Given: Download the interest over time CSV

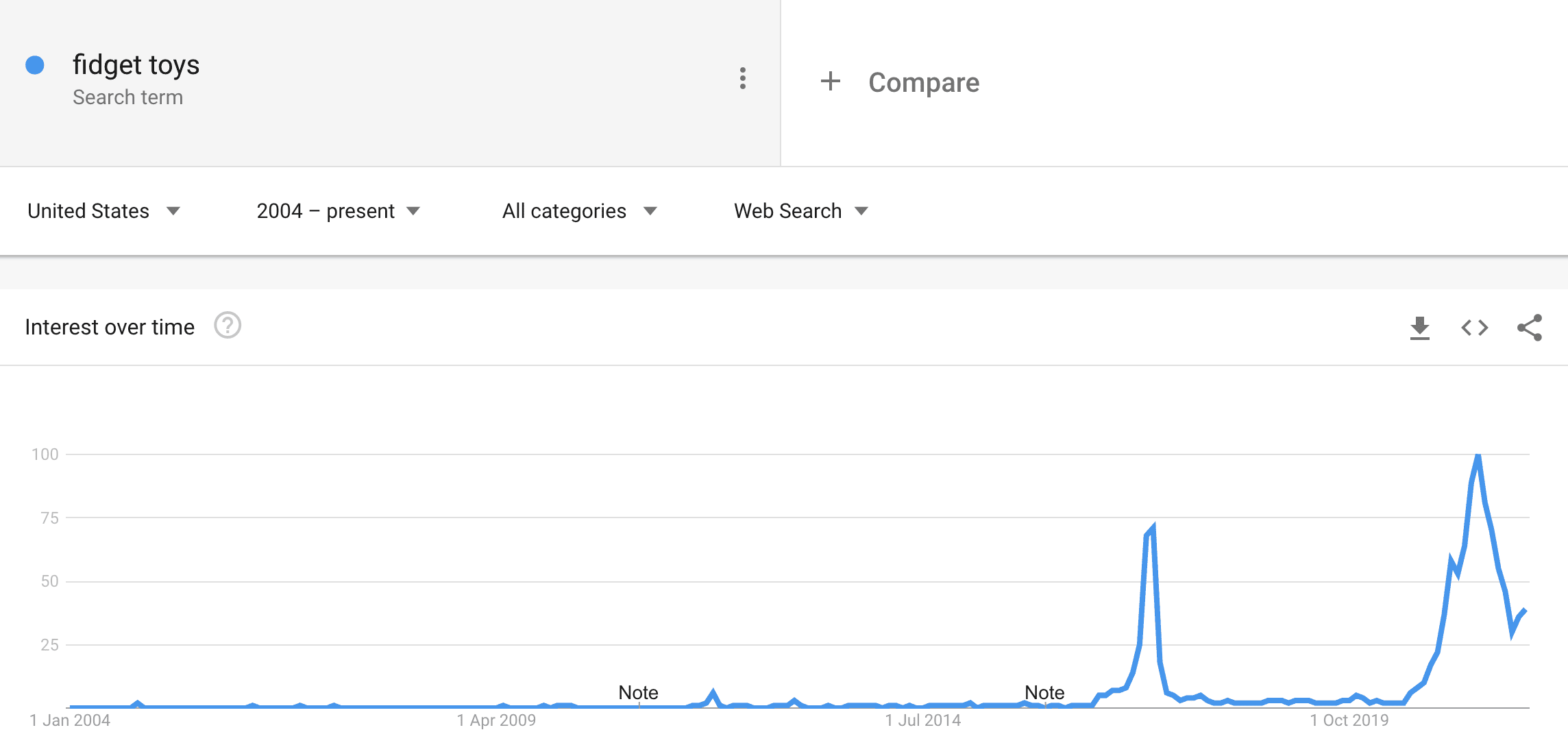Looking at the screenshot, I should coord(1420,328).
